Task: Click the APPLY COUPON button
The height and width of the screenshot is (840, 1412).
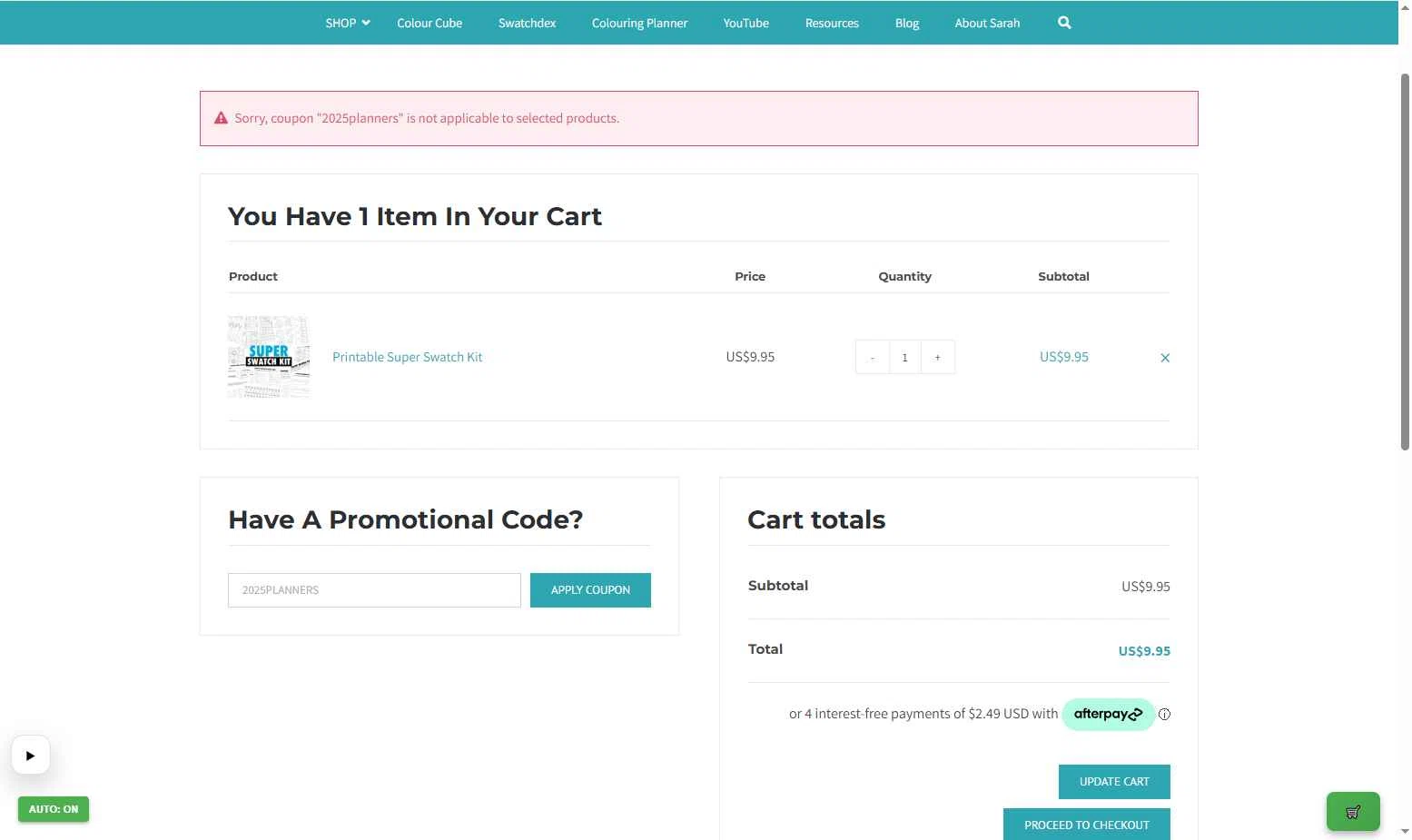Action: [590, 590]
